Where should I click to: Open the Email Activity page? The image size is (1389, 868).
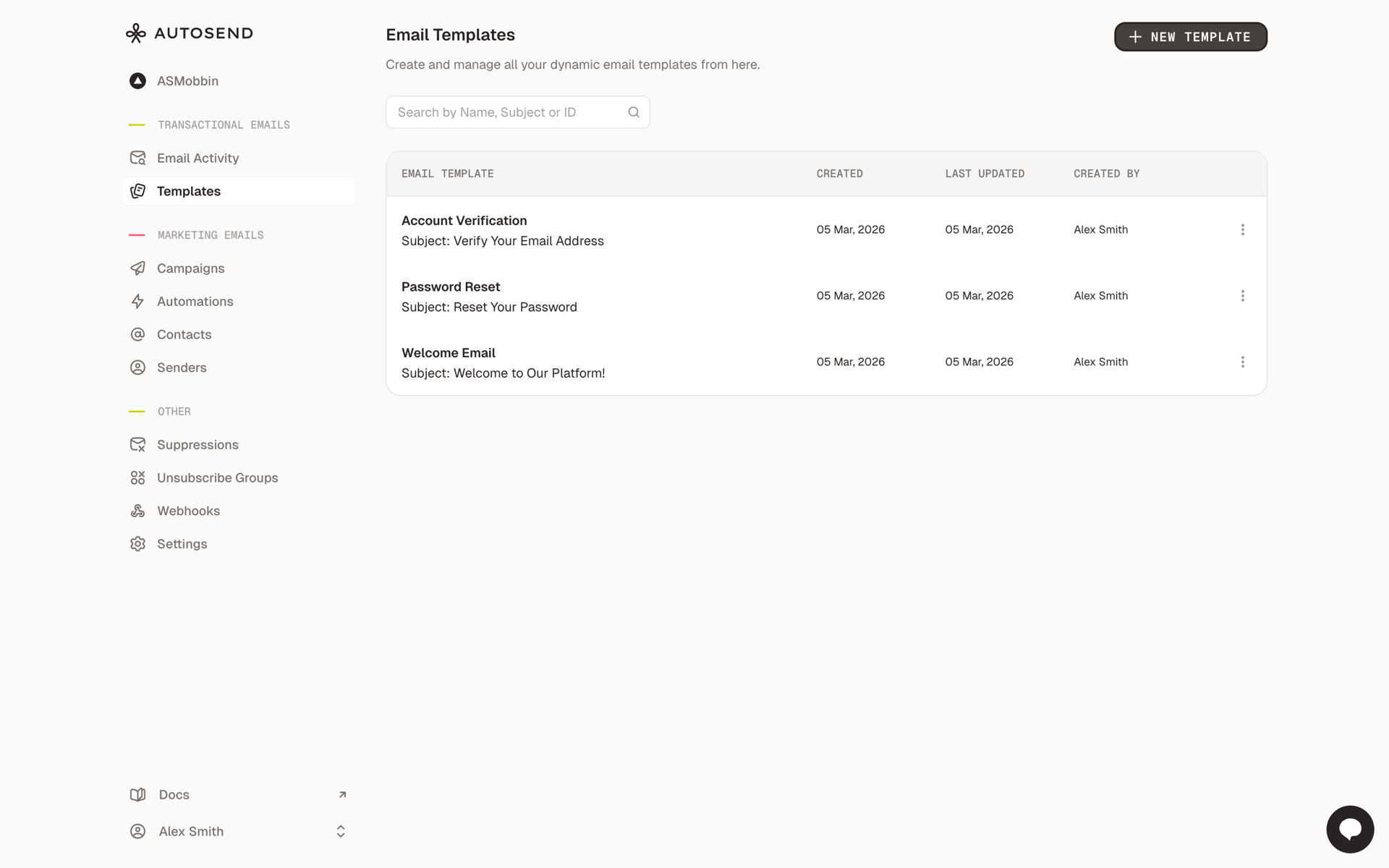pyautogui.click(x=239, y=158)
